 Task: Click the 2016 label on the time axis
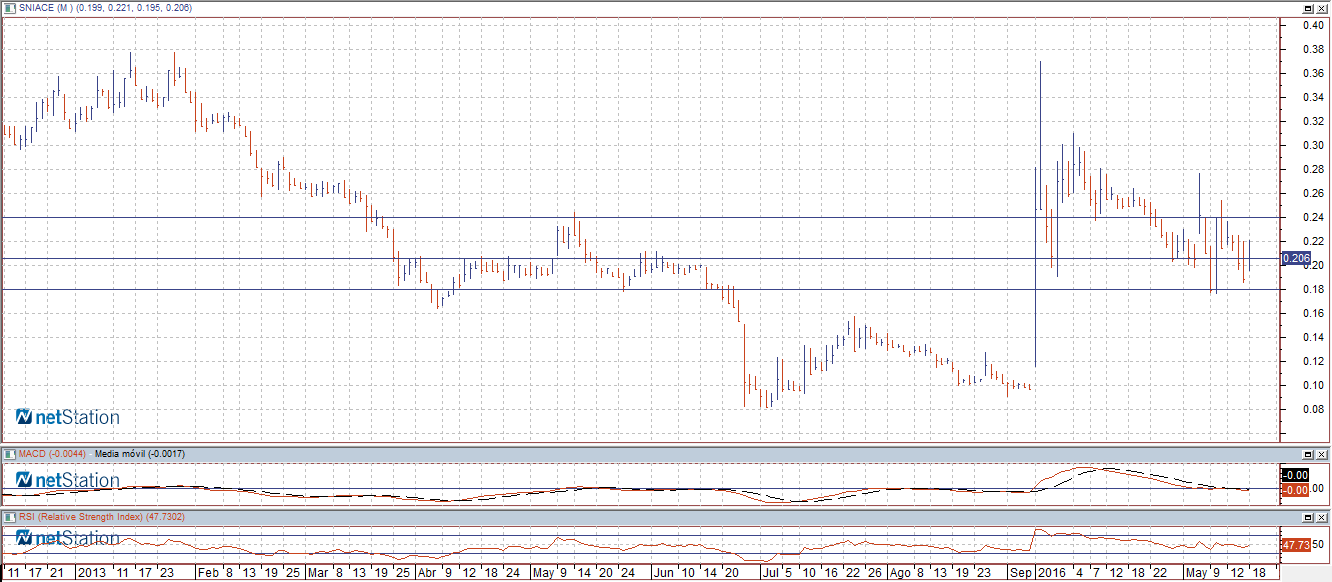click(1049, 574)
